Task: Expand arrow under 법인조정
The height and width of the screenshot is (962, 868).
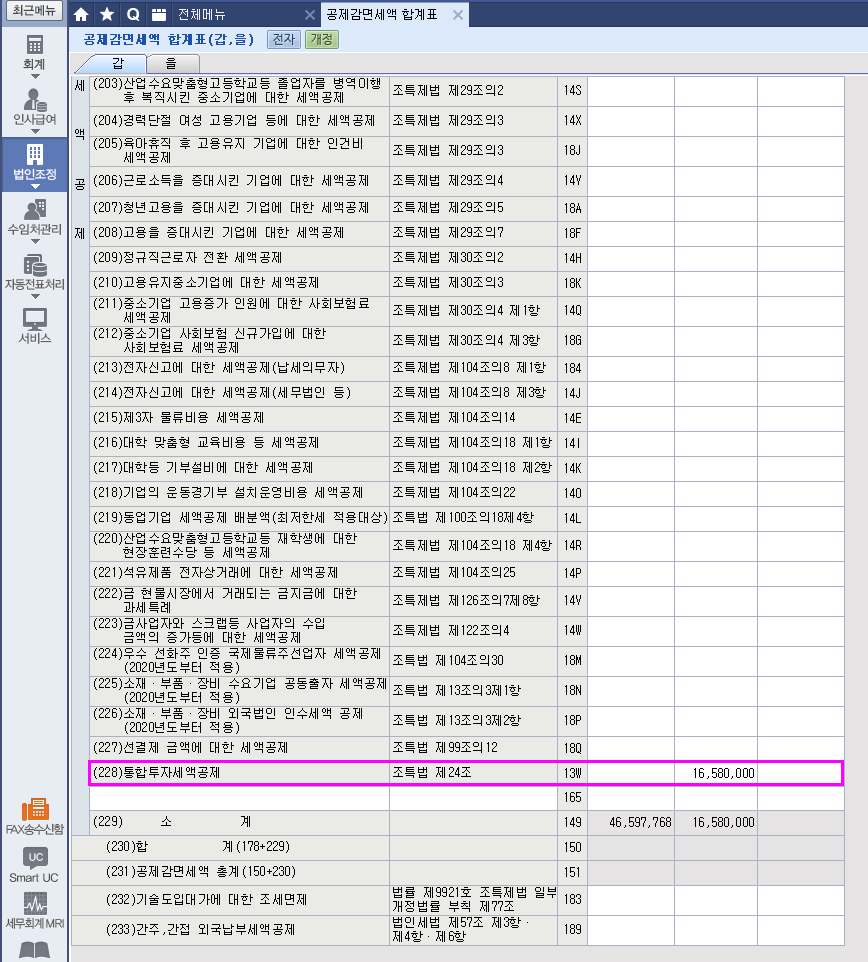Action: pyautogui.click(x=34, y=187)
